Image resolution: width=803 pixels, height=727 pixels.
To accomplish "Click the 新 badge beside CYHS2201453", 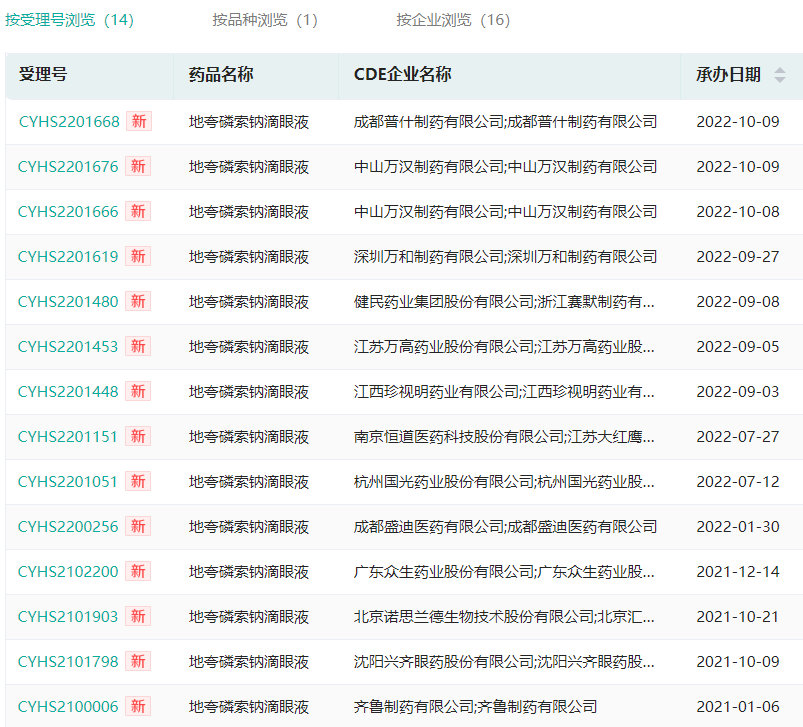I will coord(138,347).
